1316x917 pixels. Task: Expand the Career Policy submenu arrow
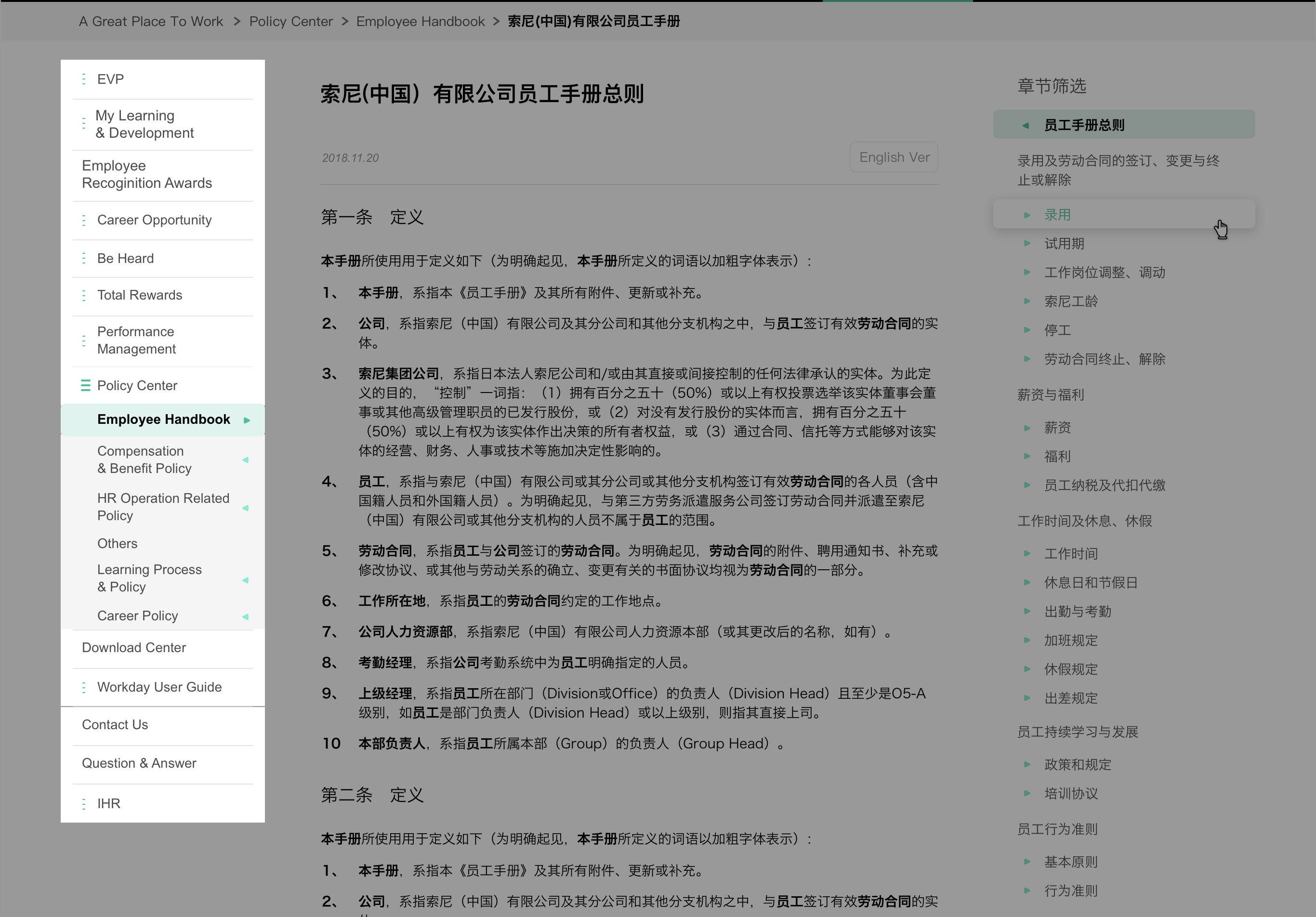245,616
